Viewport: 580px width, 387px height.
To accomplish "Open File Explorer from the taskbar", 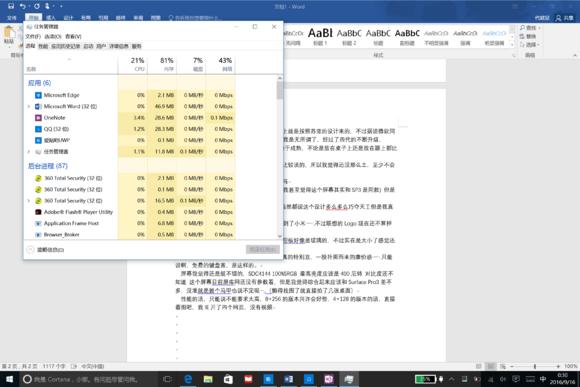I will pyautogui.click(x=208, y=379).
